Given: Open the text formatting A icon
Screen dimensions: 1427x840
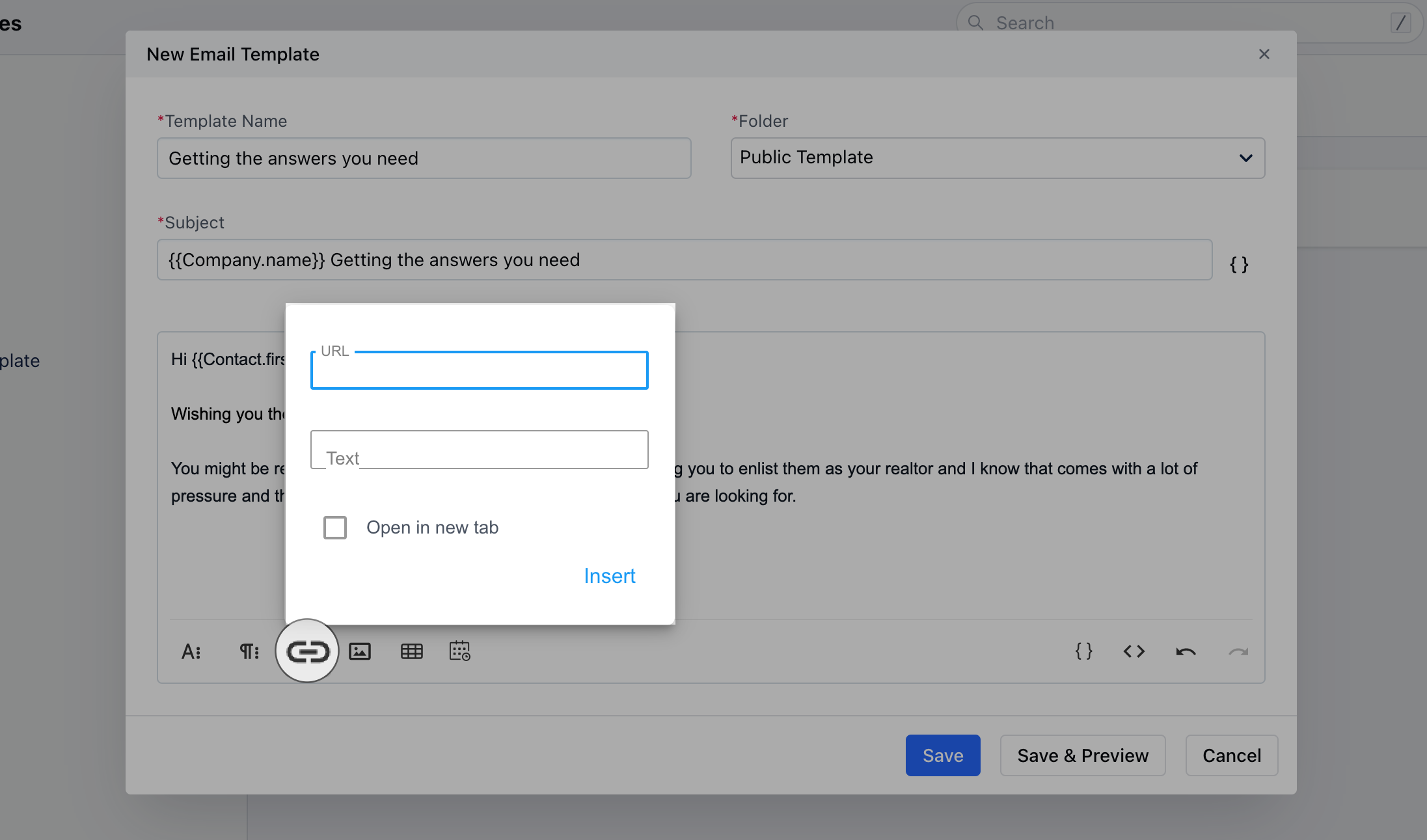Looking at the screenshot, I should point(191,651).
